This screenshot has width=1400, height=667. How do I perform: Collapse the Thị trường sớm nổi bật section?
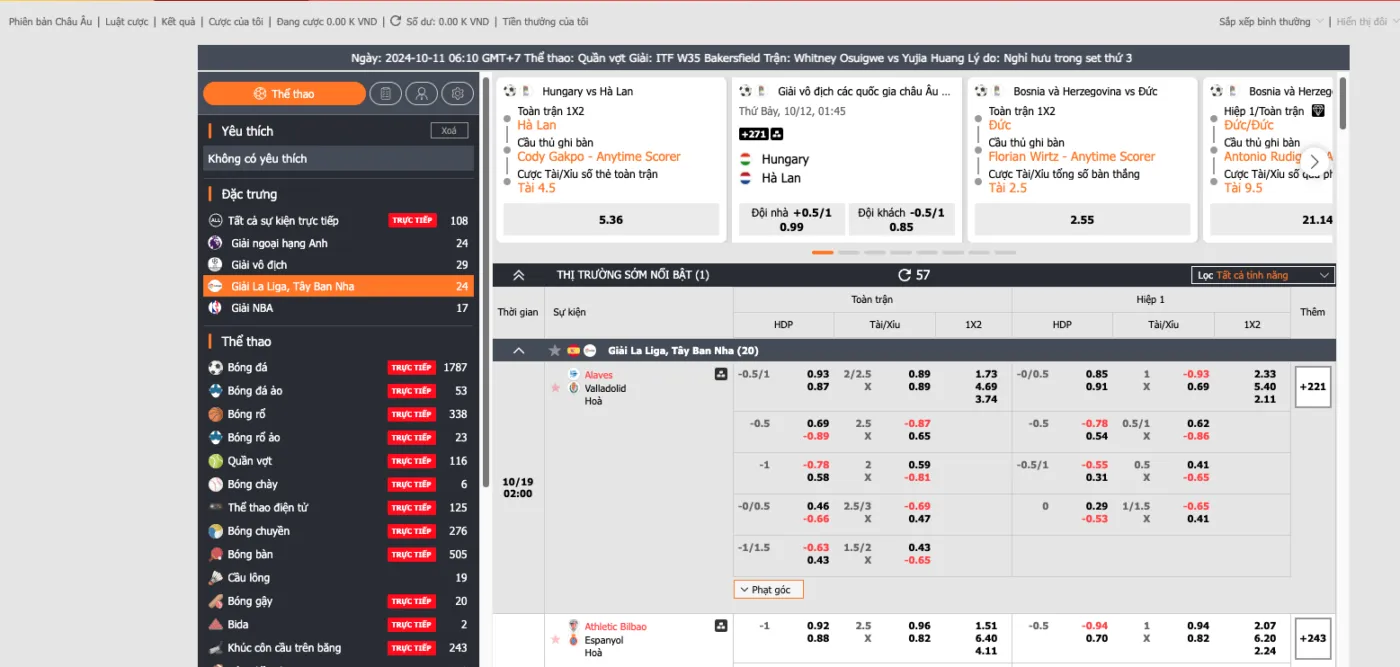[518, 275]
